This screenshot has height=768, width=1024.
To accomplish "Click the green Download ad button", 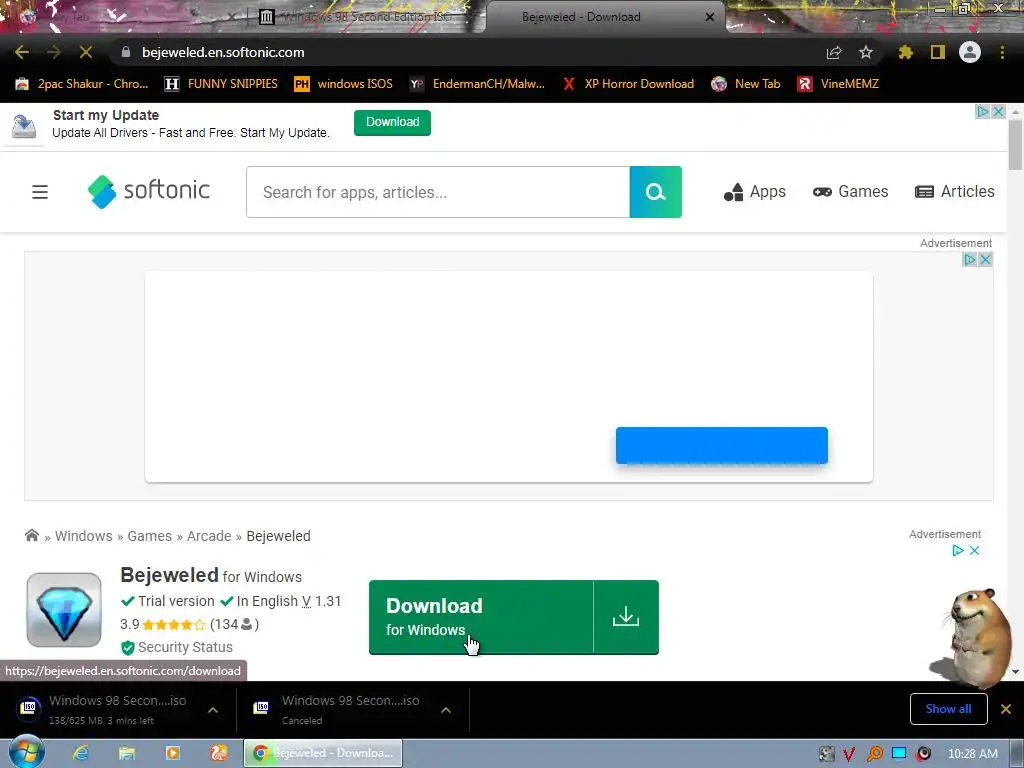I will [392, 122].
